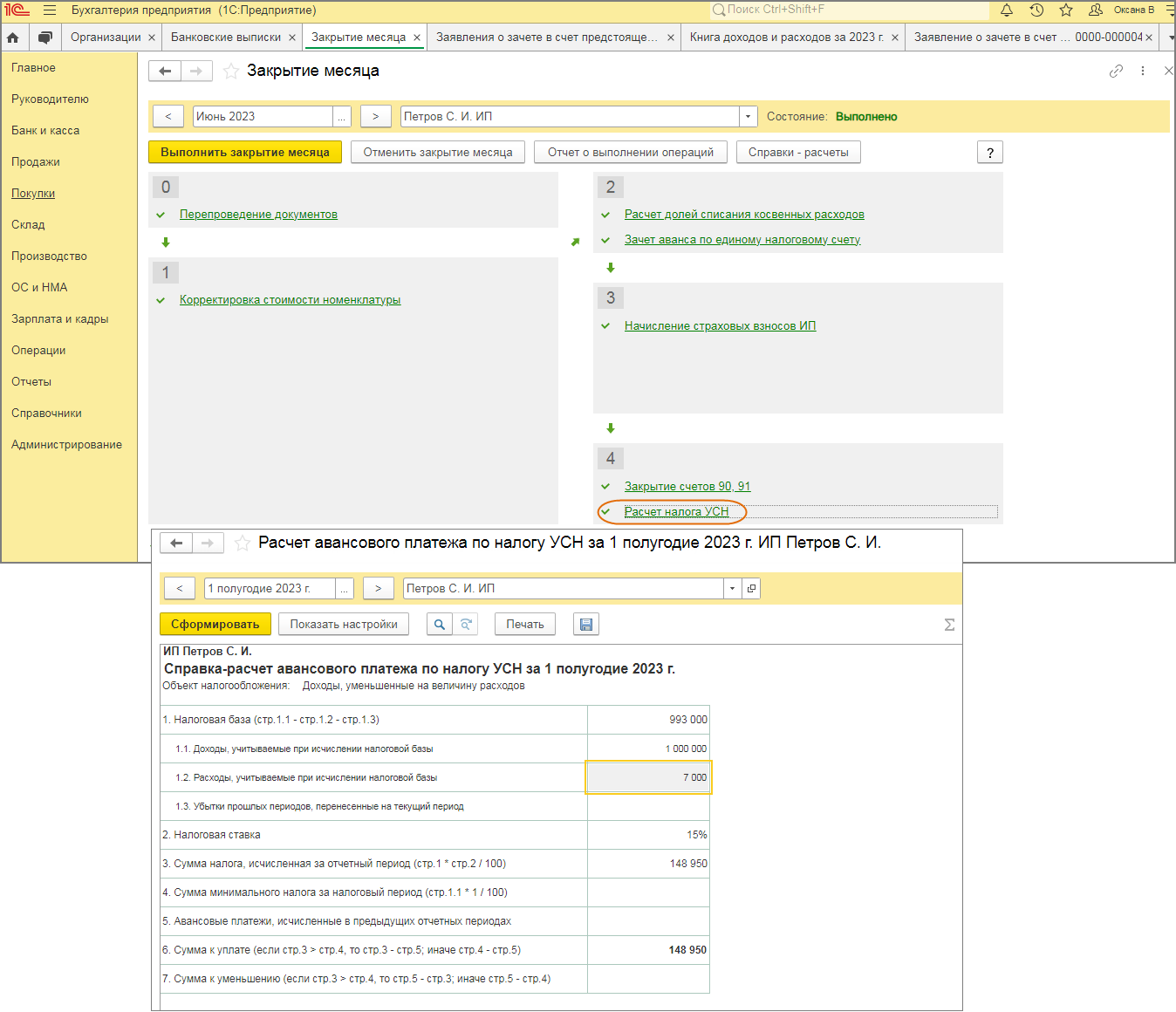Switch to the Банковские выписки tab
This screenshot has width=1176, height=1012.
tap(226, 38)
